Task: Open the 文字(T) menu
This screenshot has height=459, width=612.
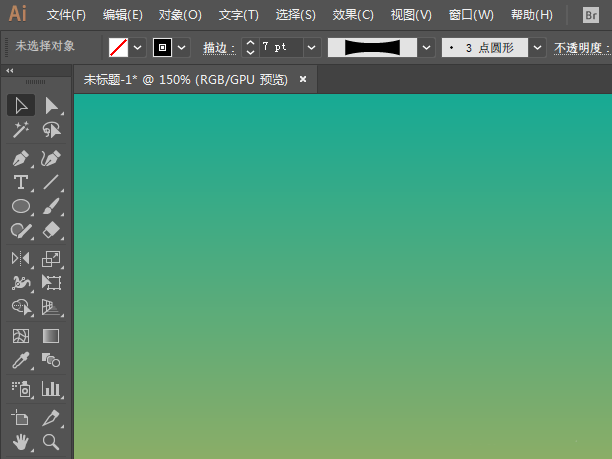Action: point(238,15)
